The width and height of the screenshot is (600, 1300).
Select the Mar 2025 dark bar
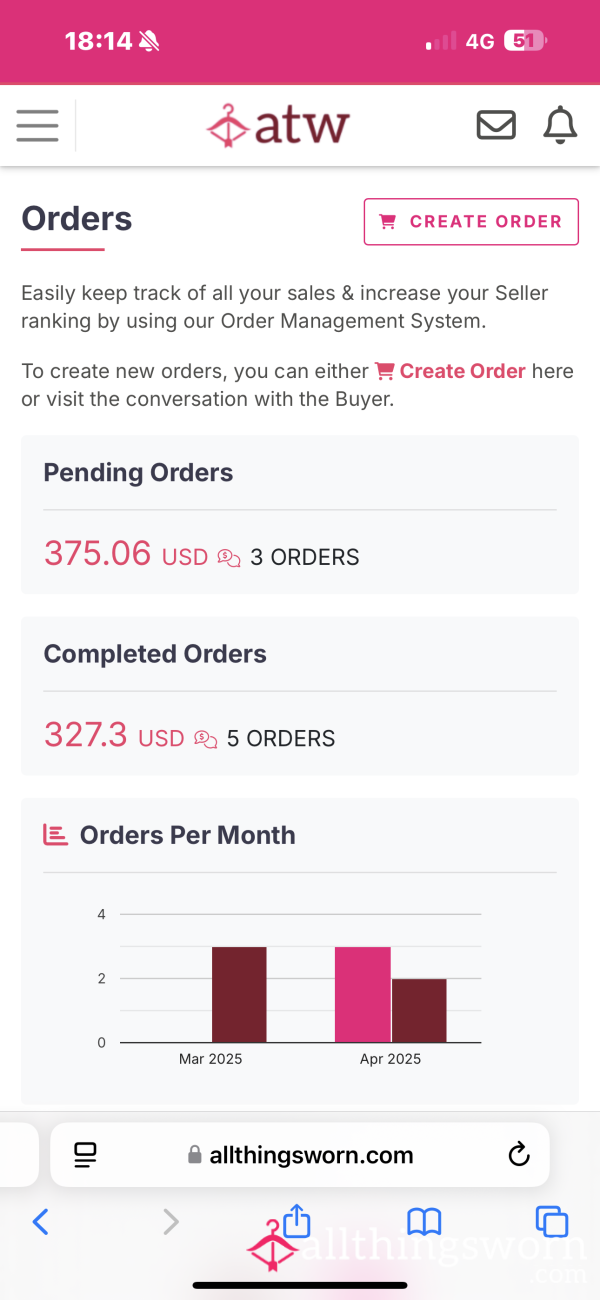click(239, 994)
